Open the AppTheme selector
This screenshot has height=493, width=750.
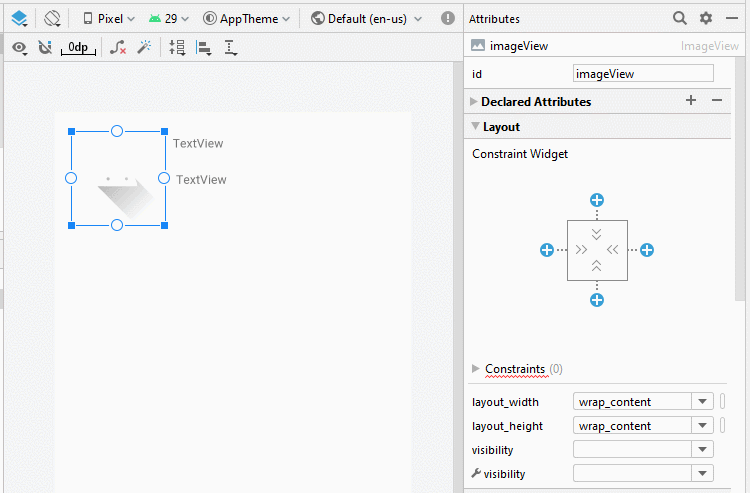pyautogui.click(x=246, y=19)
